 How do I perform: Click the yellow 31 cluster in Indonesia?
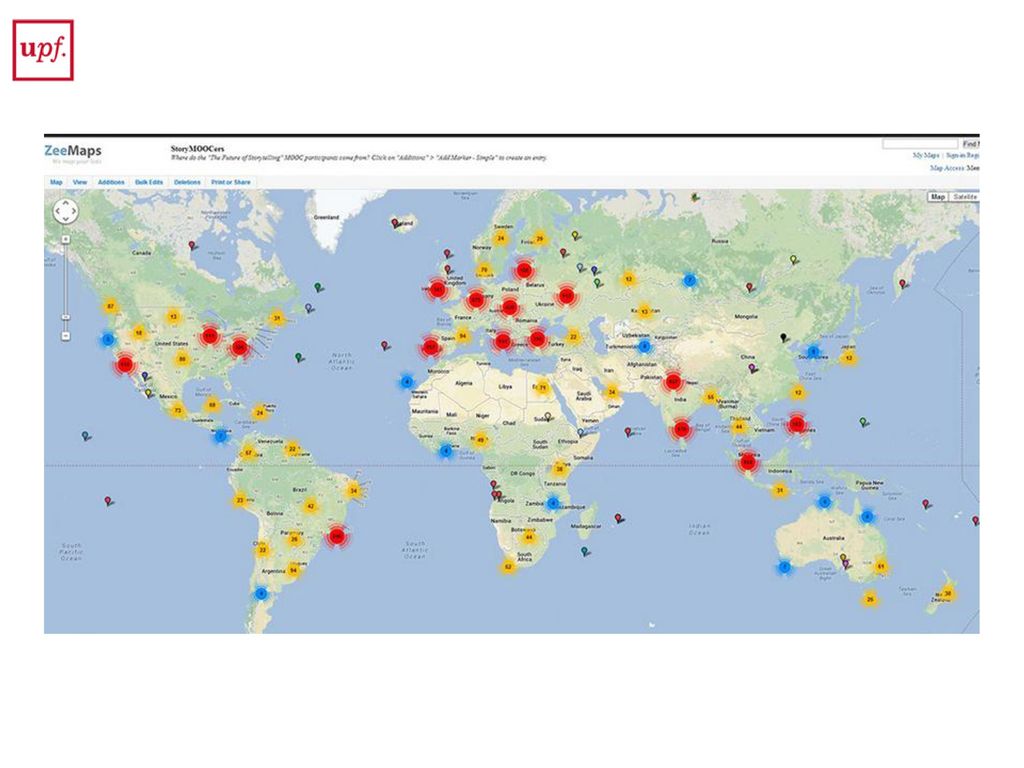(x=779, y=490)
